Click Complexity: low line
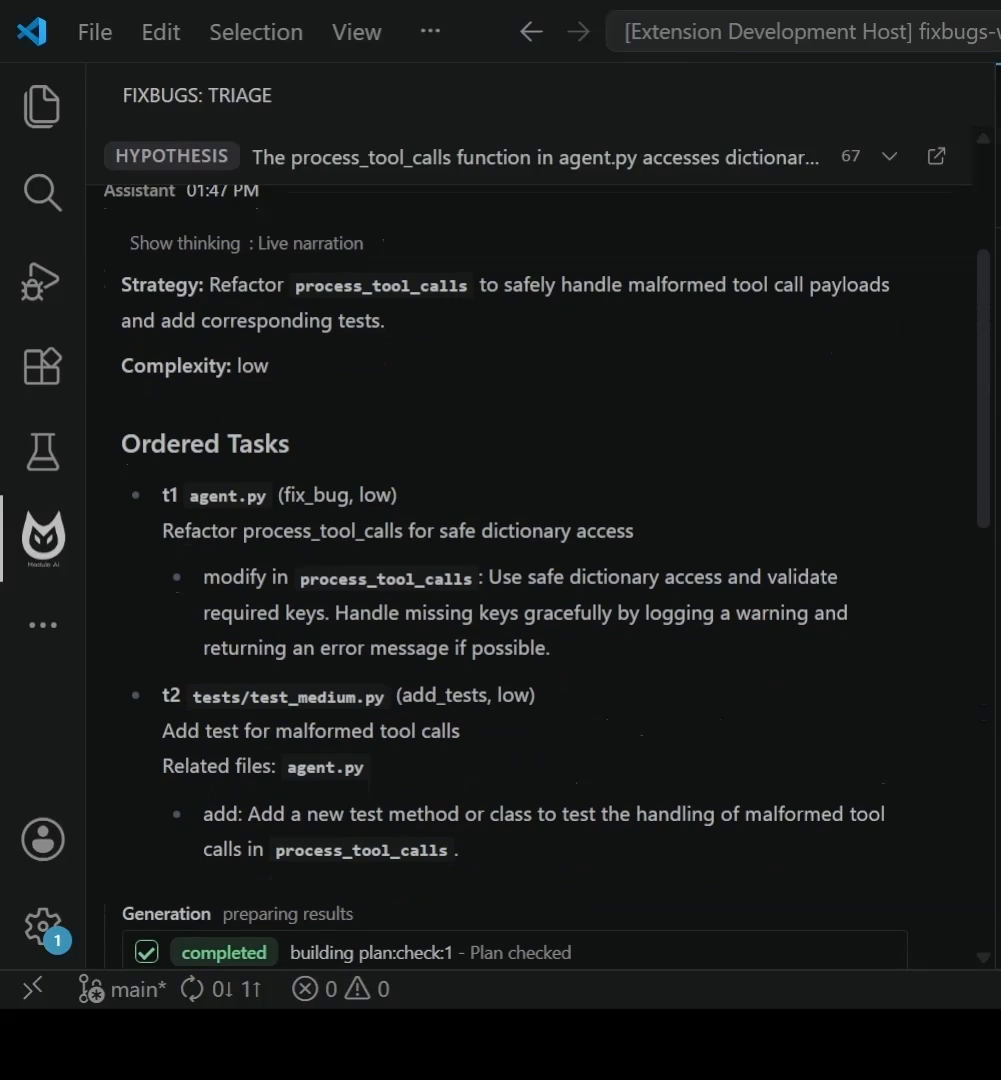1001x1080 pixels. (195, 366)
